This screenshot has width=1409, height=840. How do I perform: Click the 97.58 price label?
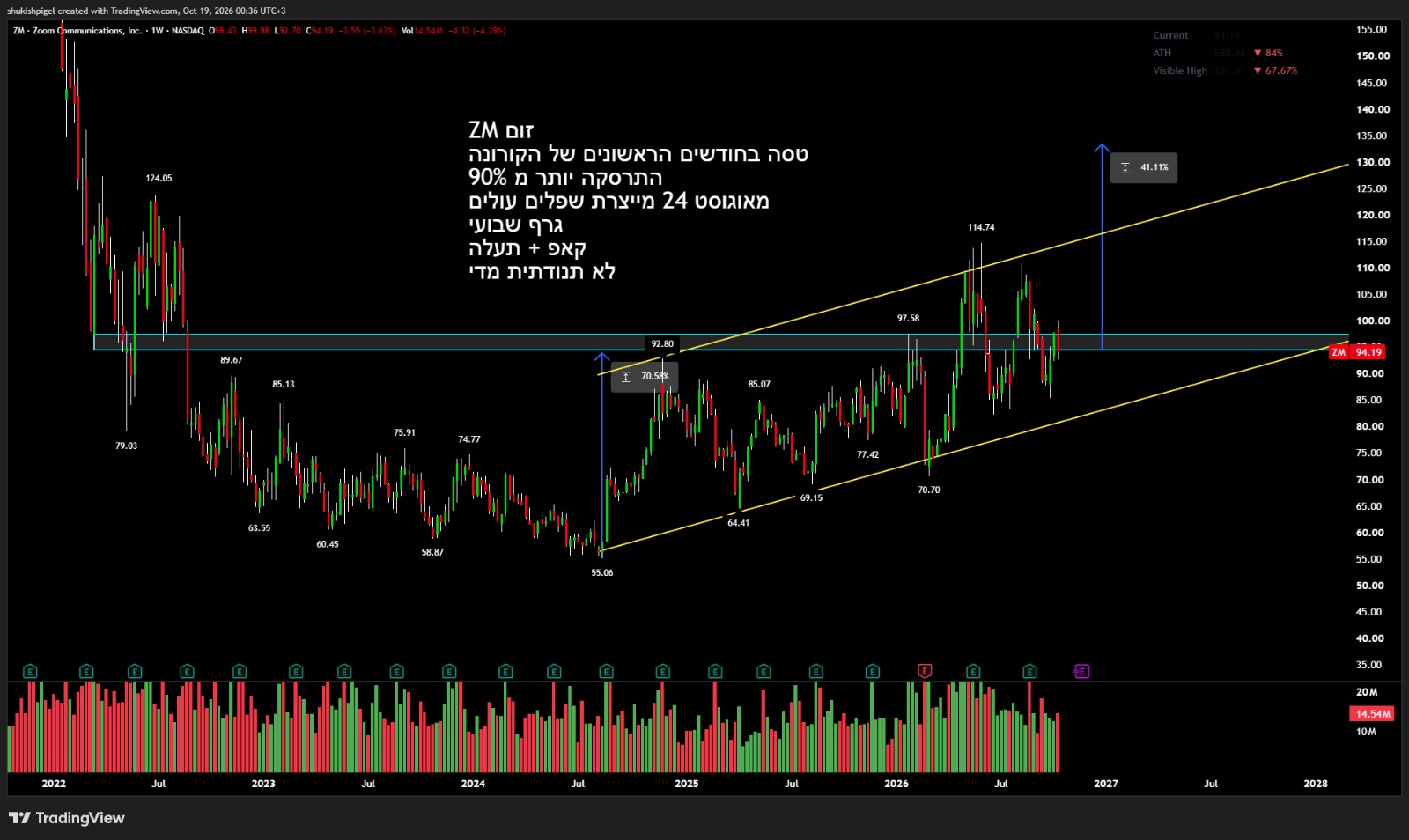coord(908,318)
